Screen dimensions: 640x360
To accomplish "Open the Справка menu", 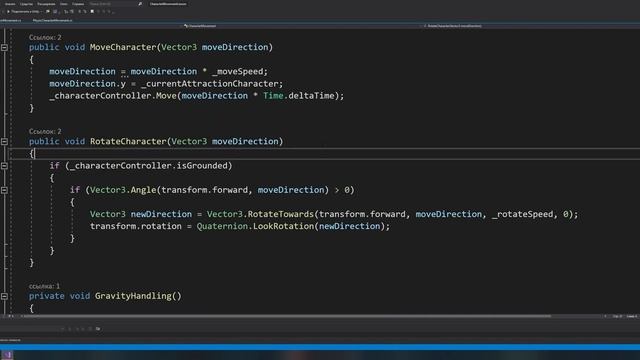I will tap(78, 4).
